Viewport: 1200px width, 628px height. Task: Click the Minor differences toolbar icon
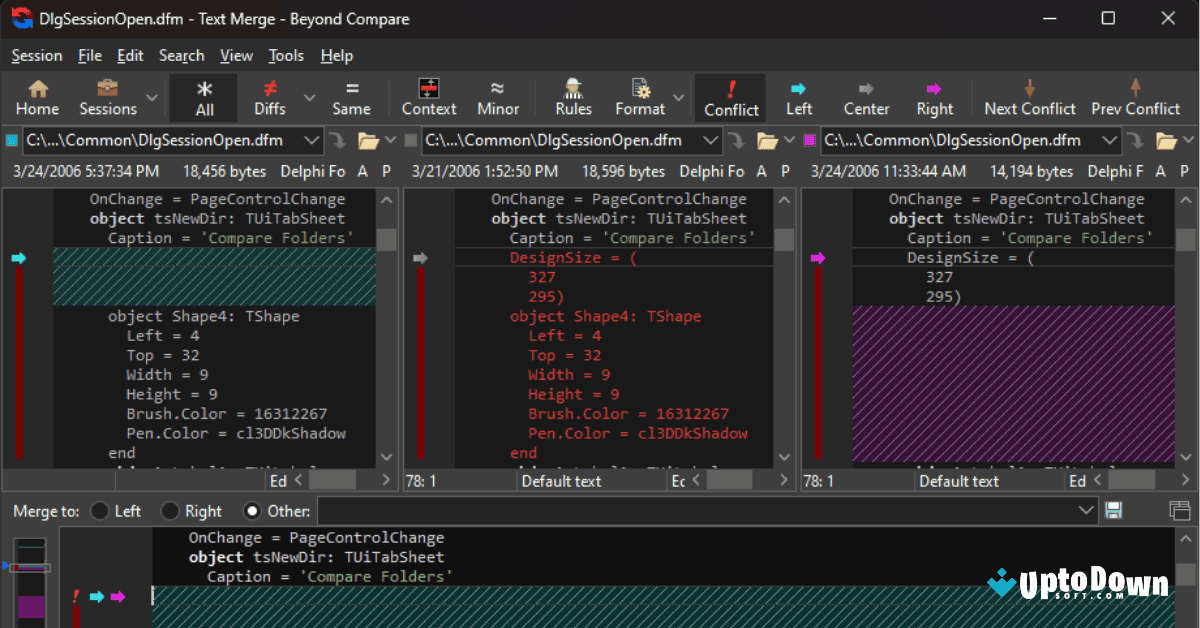[x=498, y=97]
